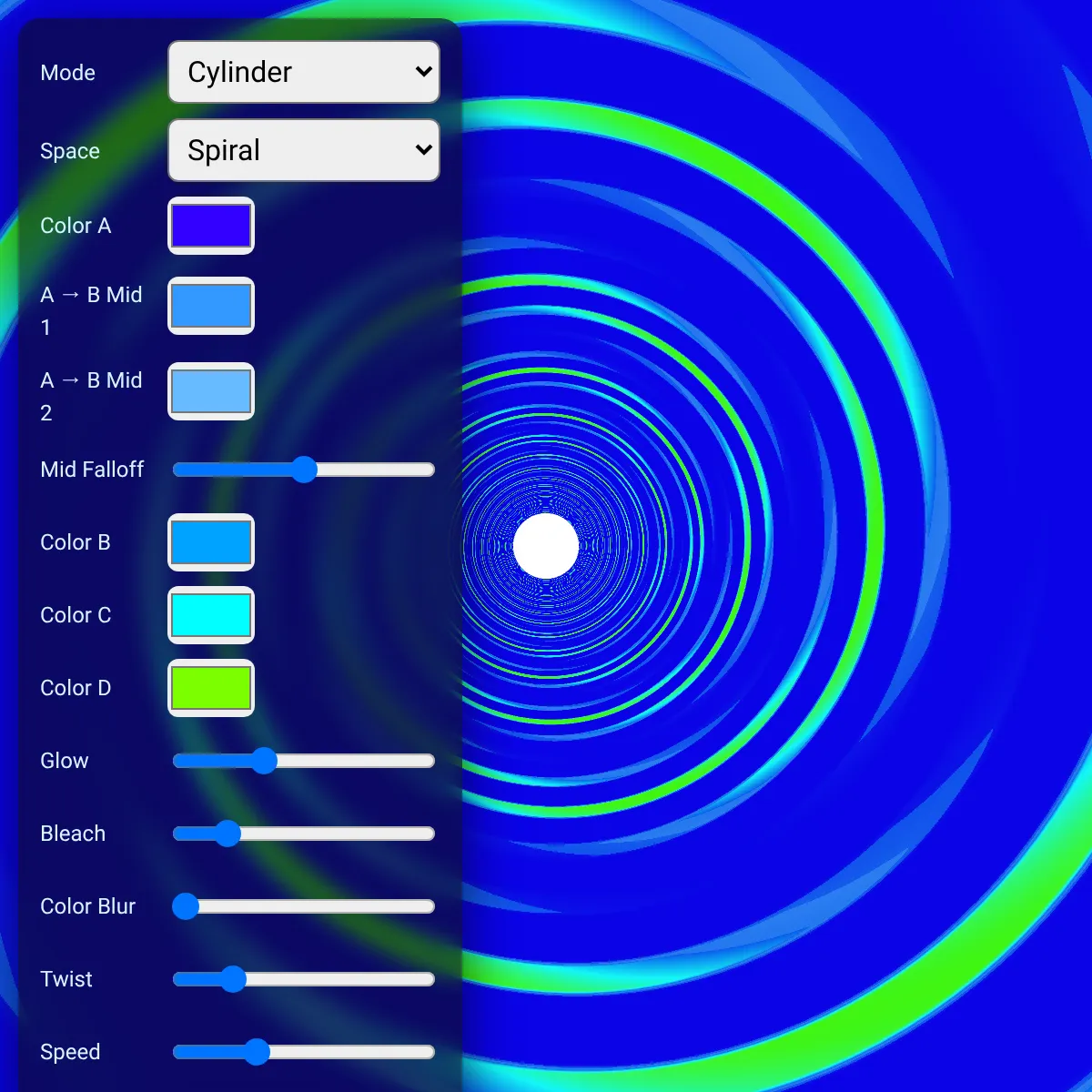
Task: Open the Color B swatch
Action: 211,542
